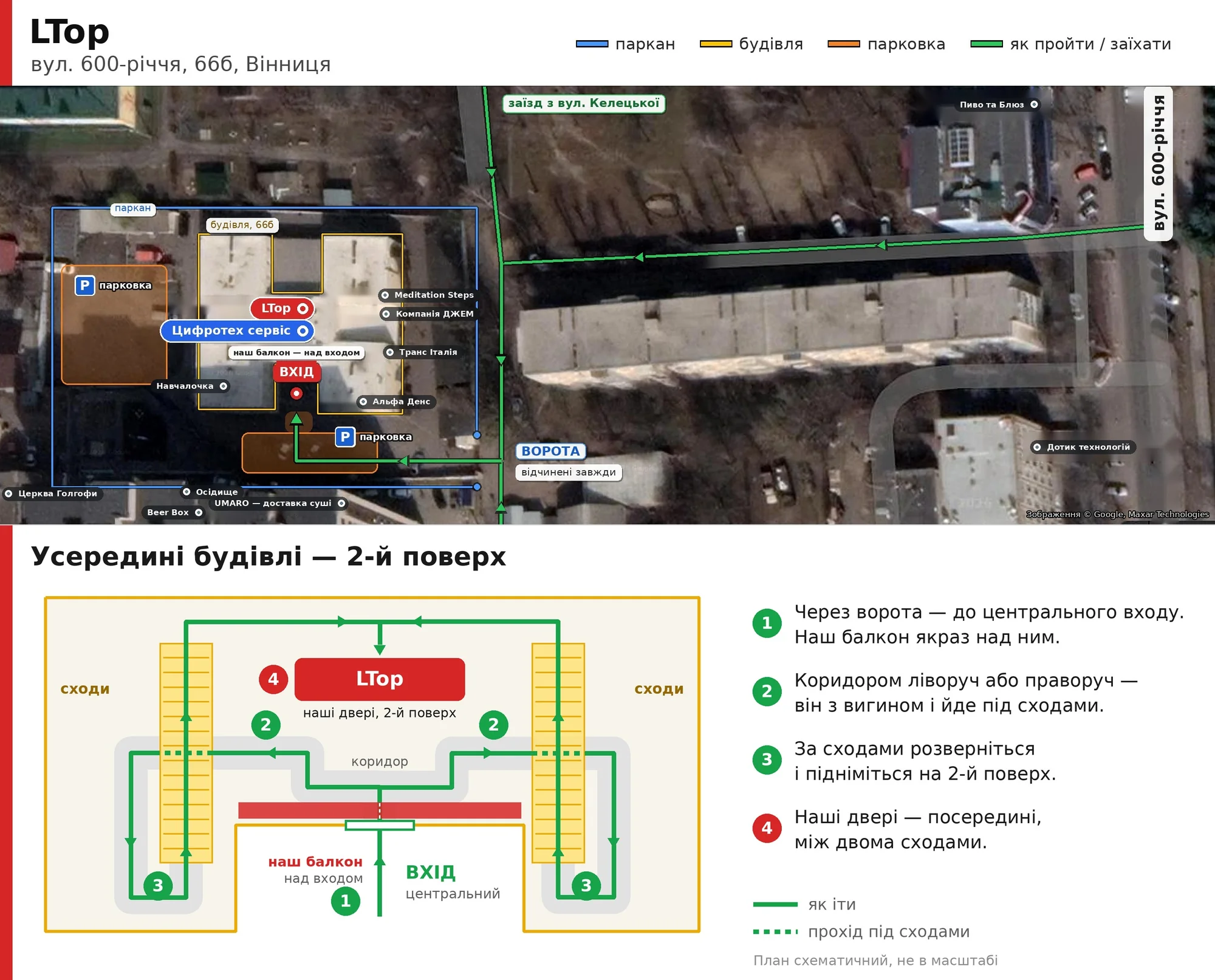1215x980 pixels.
Task: Click the red LTop box in floor plan
Action: 380,679
